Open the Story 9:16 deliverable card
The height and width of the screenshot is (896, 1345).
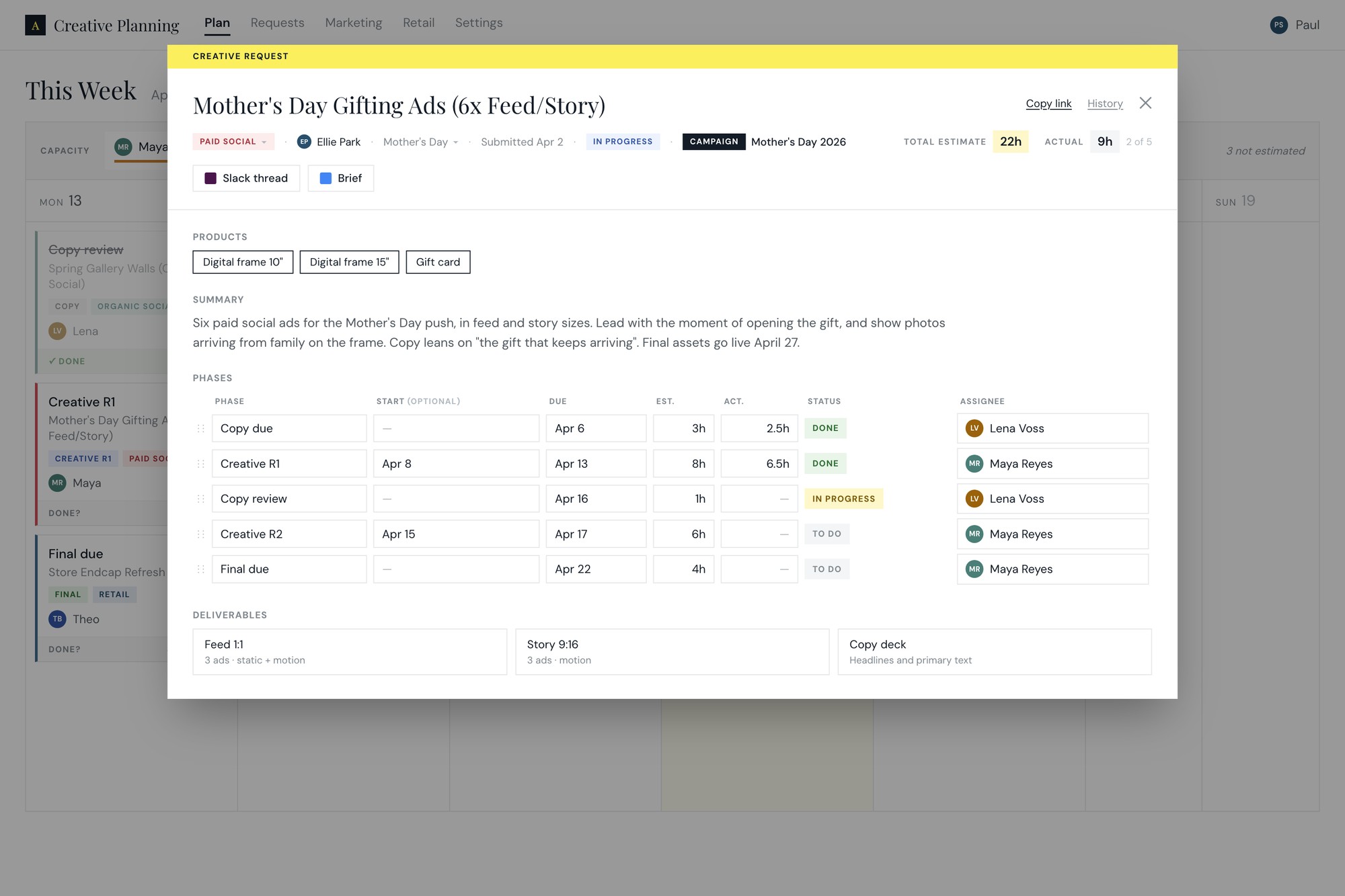click(x=672, y=652)
